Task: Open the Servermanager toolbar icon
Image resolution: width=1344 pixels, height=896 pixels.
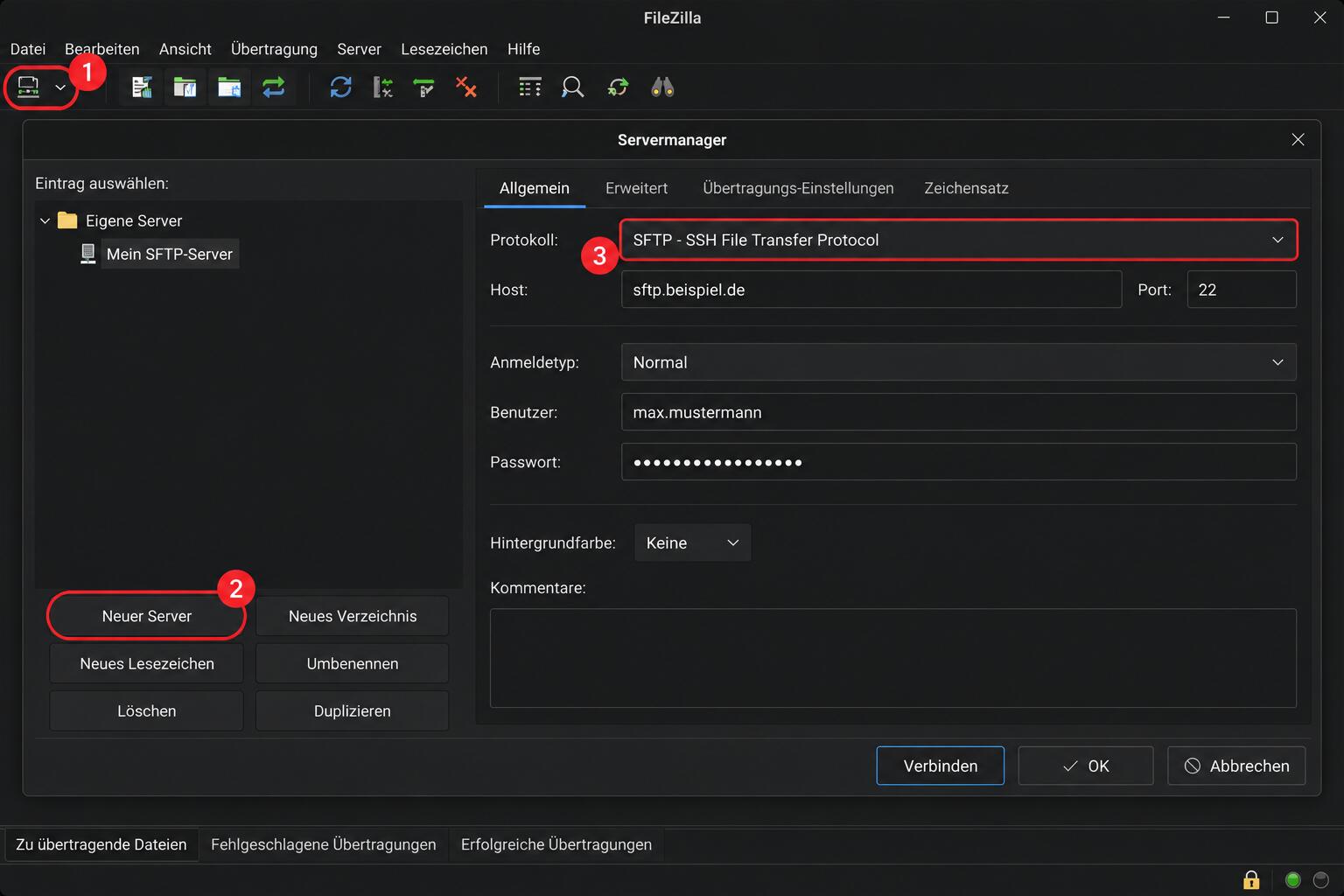Action: coord(28,87)
